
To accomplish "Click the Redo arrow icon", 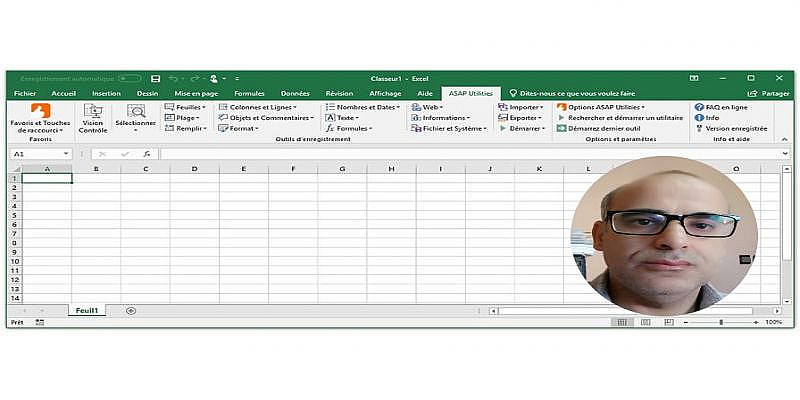I will click(194, 79).
